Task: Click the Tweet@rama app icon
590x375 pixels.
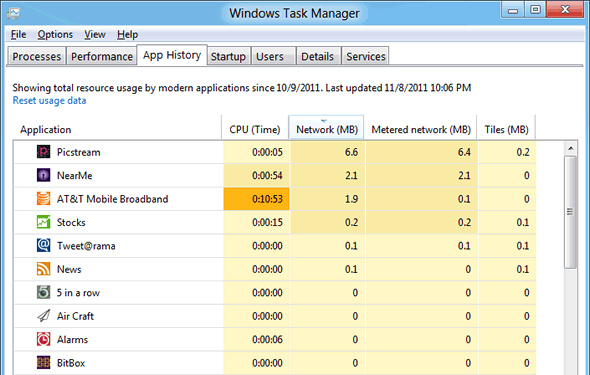Action: coord(43,245)
